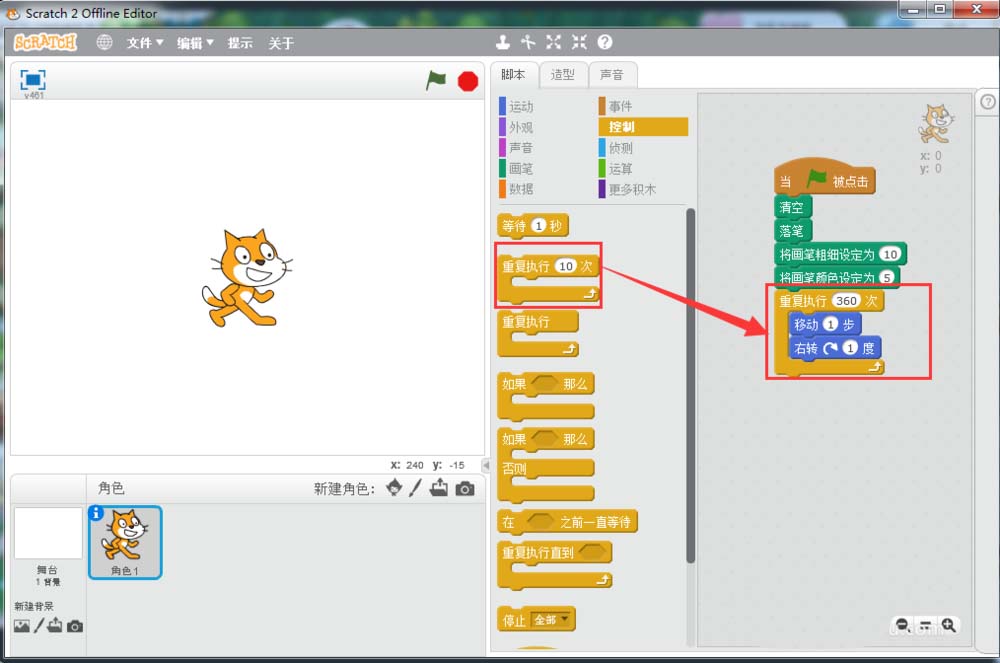Click the 清空 block in script
Screen dimensions: 1000x663
coord(791,207)
